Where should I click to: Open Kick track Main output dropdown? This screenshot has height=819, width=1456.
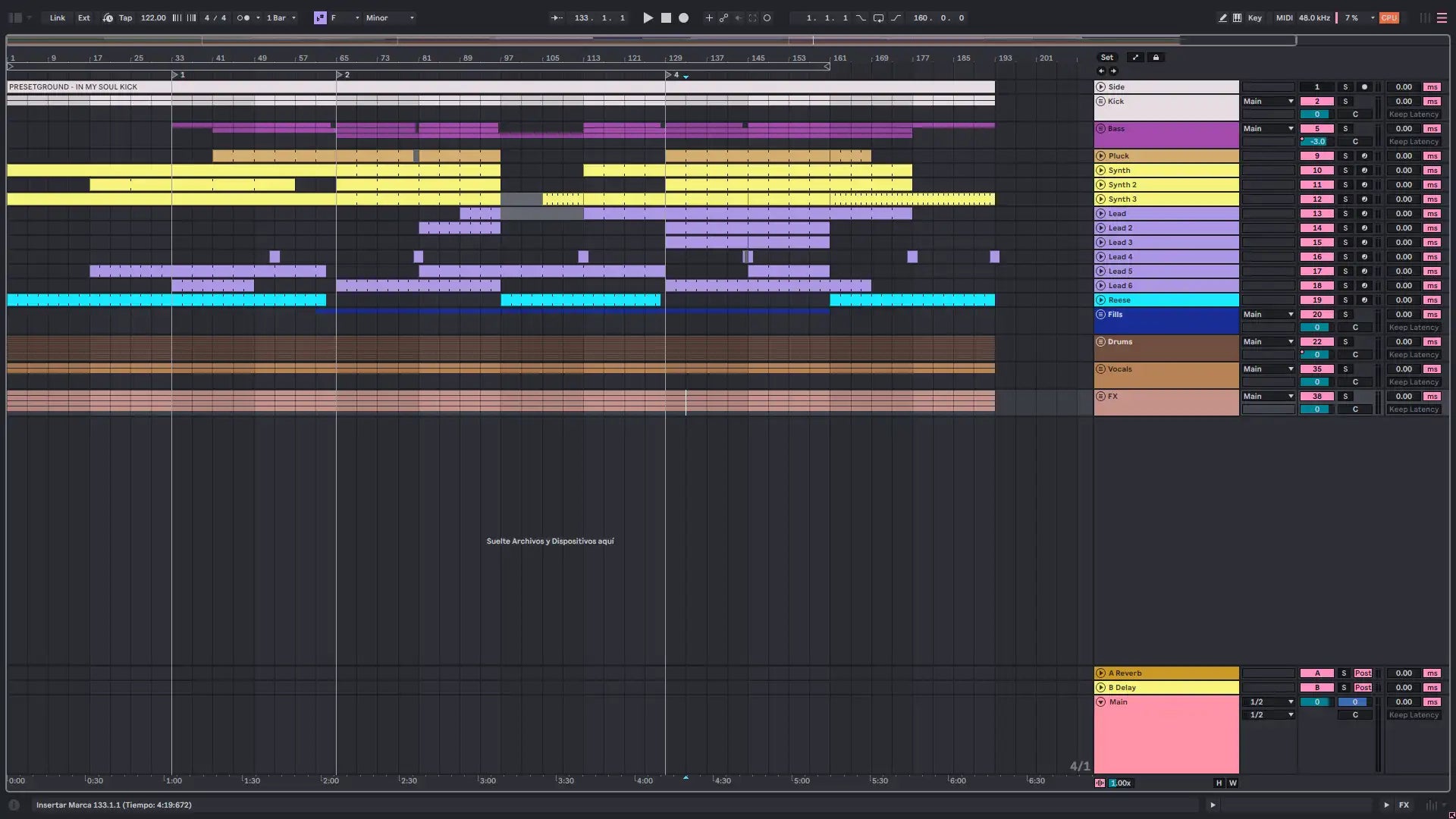point(1268,102)
